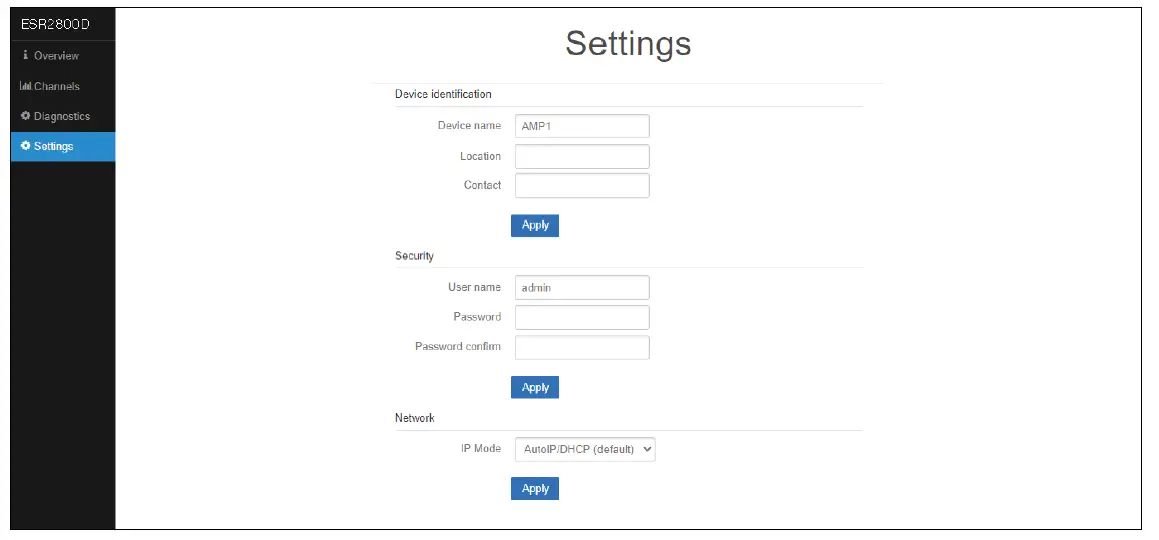Screen dimensions: 1159x540
Task: Click the gear icon beside Settings in sidebar
Action: tap(26, 146)
